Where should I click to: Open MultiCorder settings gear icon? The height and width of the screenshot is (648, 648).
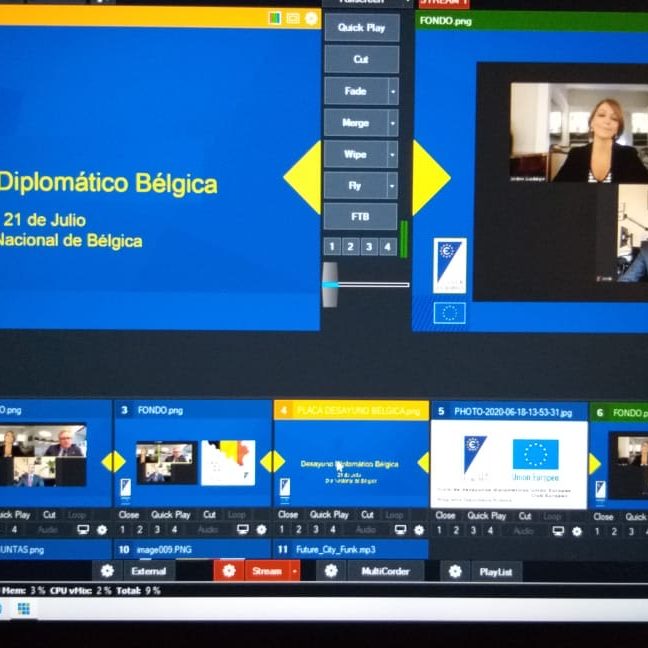(331, 571)
